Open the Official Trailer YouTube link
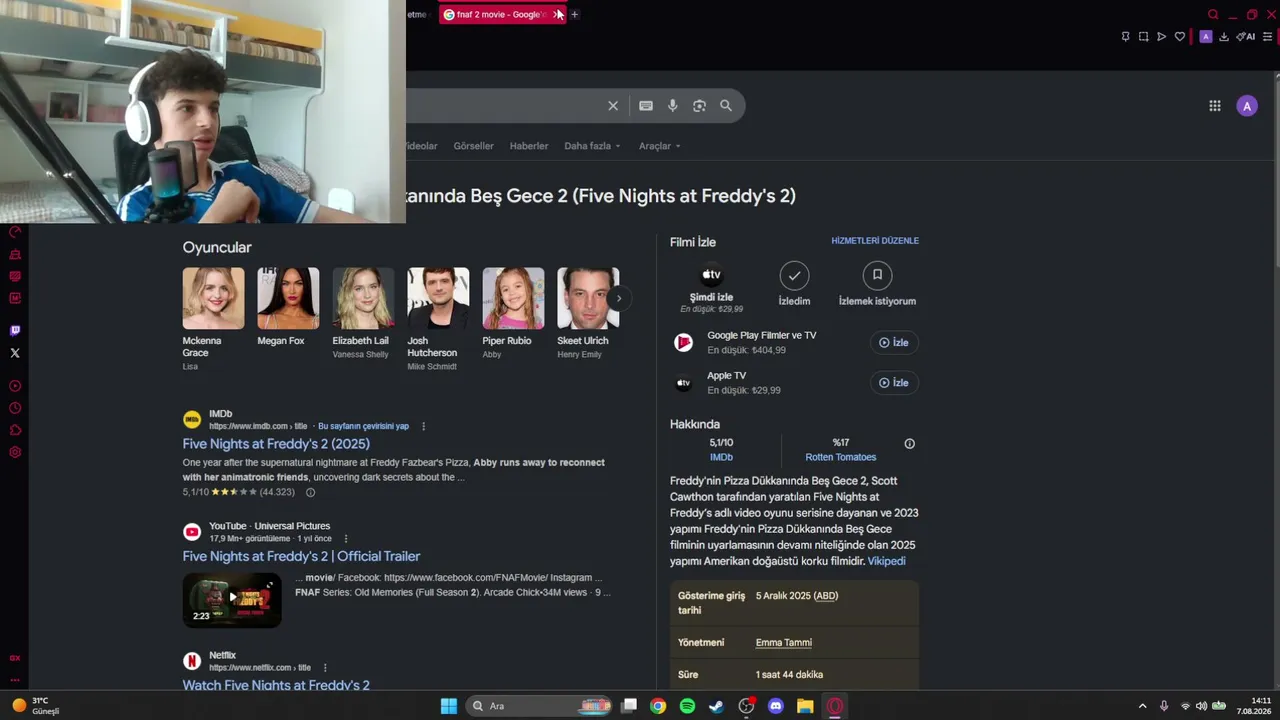 301,556
